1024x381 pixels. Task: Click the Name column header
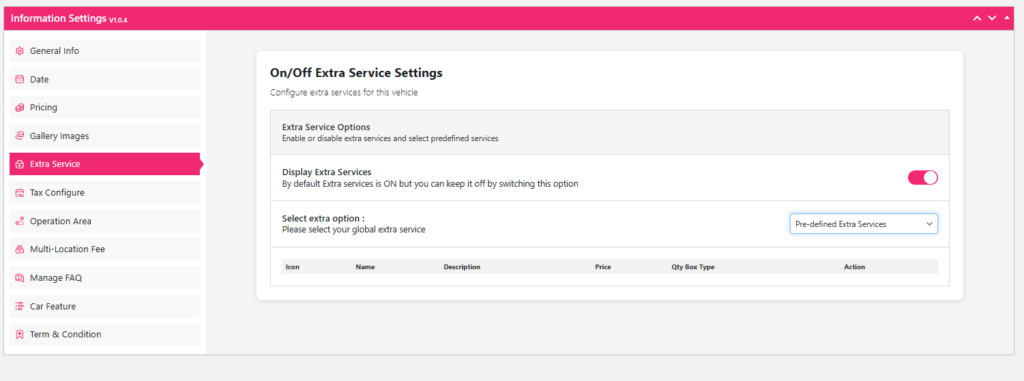pos(365,267)
